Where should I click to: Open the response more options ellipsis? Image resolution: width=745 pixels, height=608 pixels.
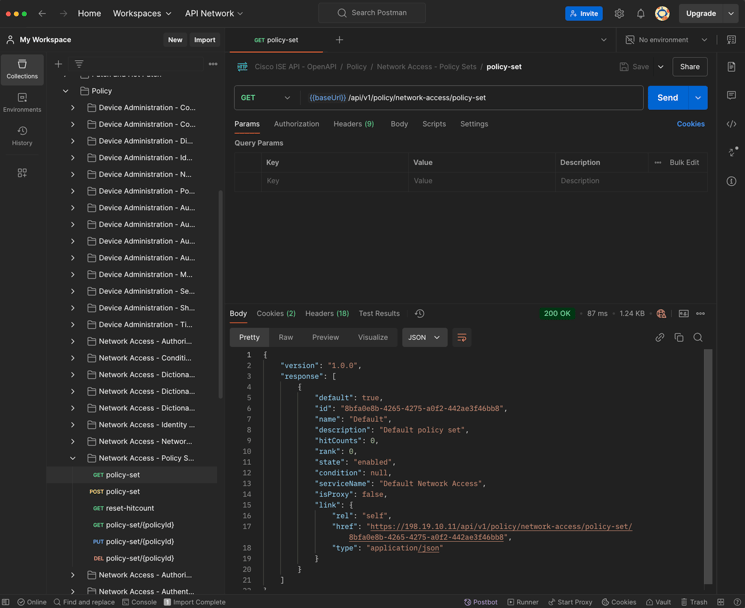tap(700, 314)
